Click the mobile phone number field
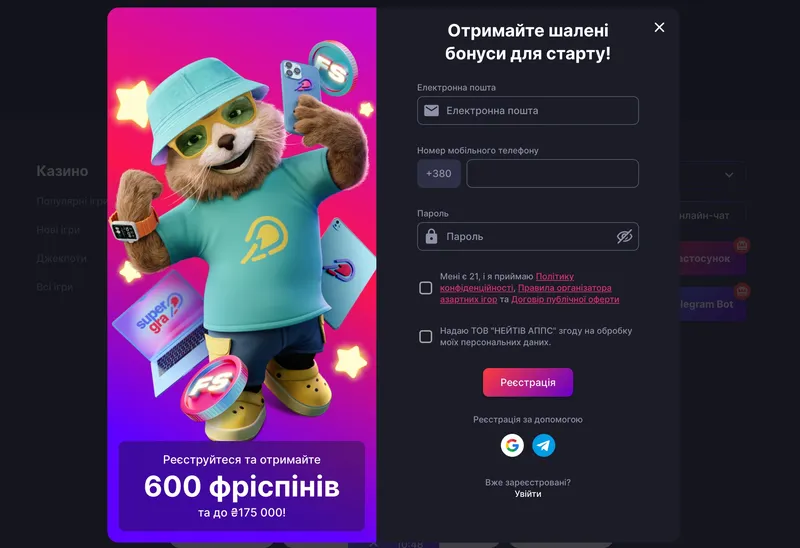This screenshot has width=800, height=548. [553, 173]
